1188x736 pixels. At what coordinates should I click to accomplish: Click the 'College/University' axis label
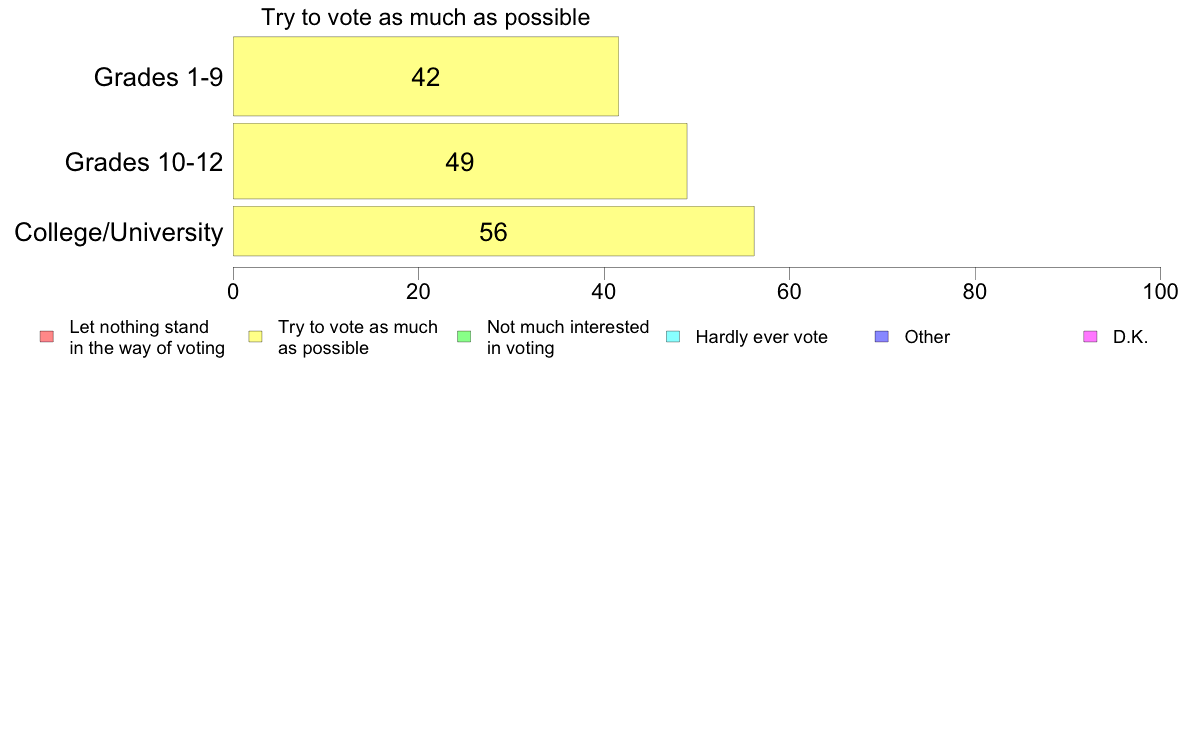(119, 232)
